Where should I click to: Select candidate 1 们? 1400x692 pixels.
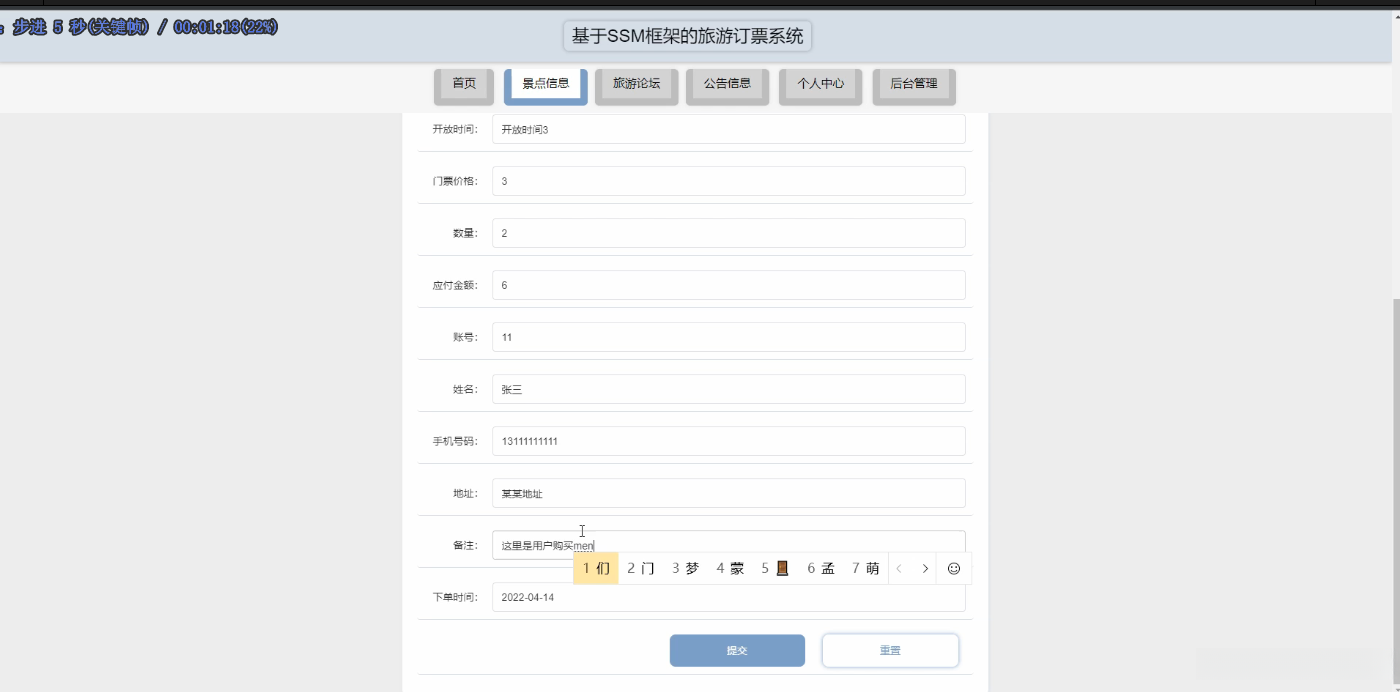[x=596, y=568]
